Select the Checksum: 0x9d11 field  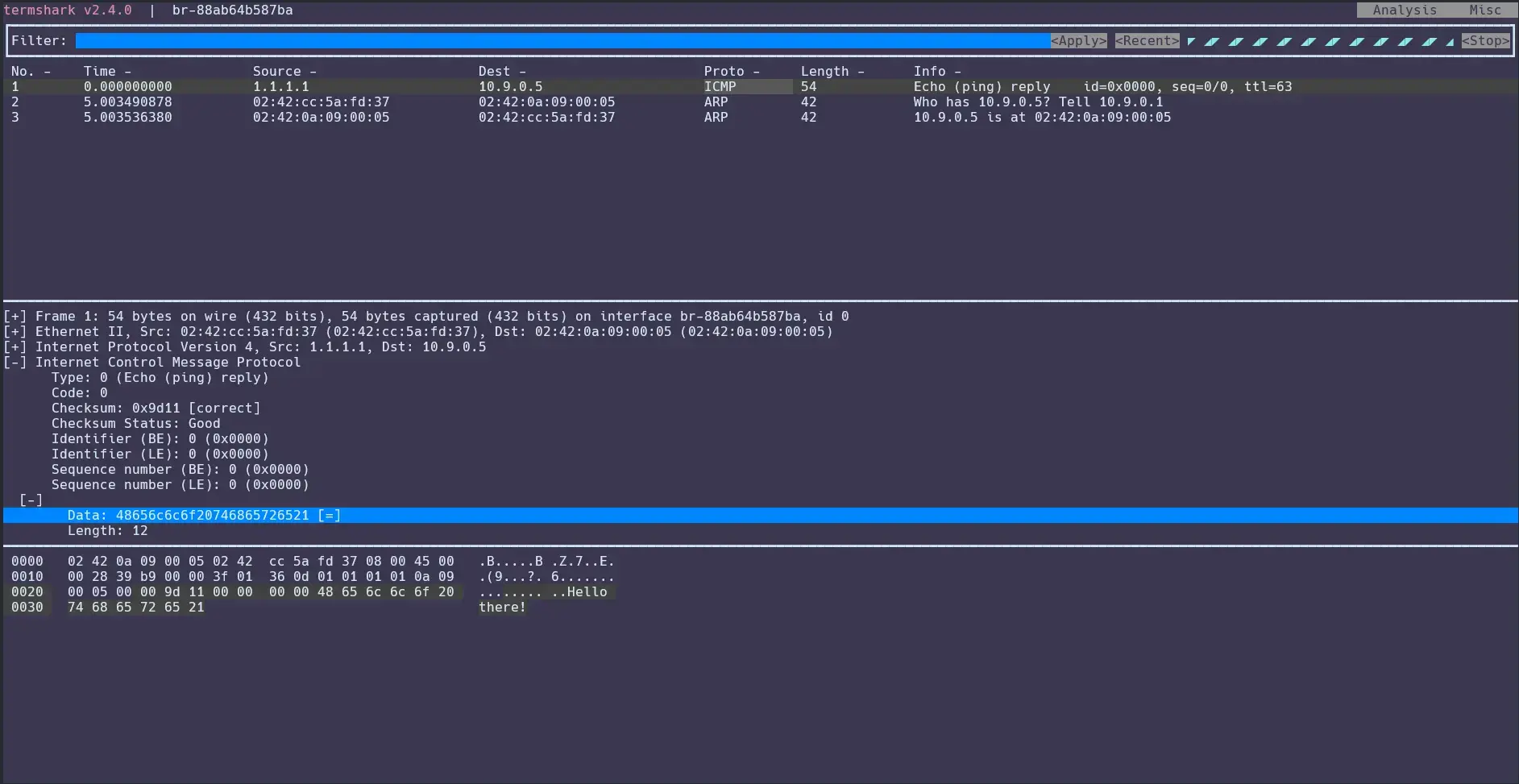pos(156,408)
